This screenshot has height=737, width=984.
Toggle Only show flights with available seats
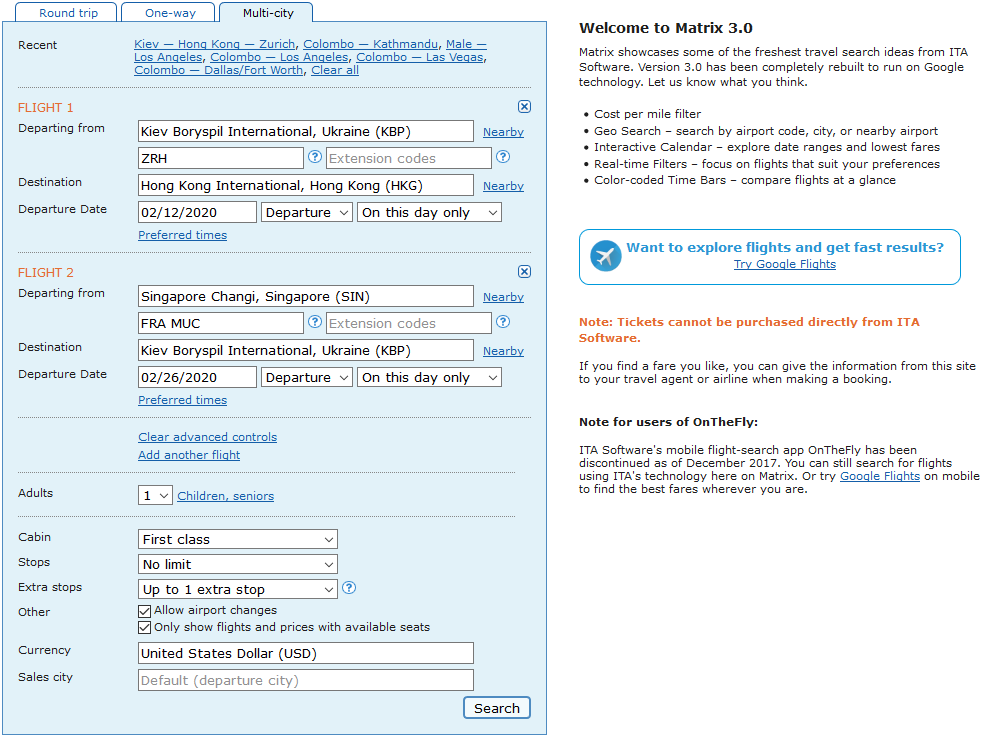point(144,628)
